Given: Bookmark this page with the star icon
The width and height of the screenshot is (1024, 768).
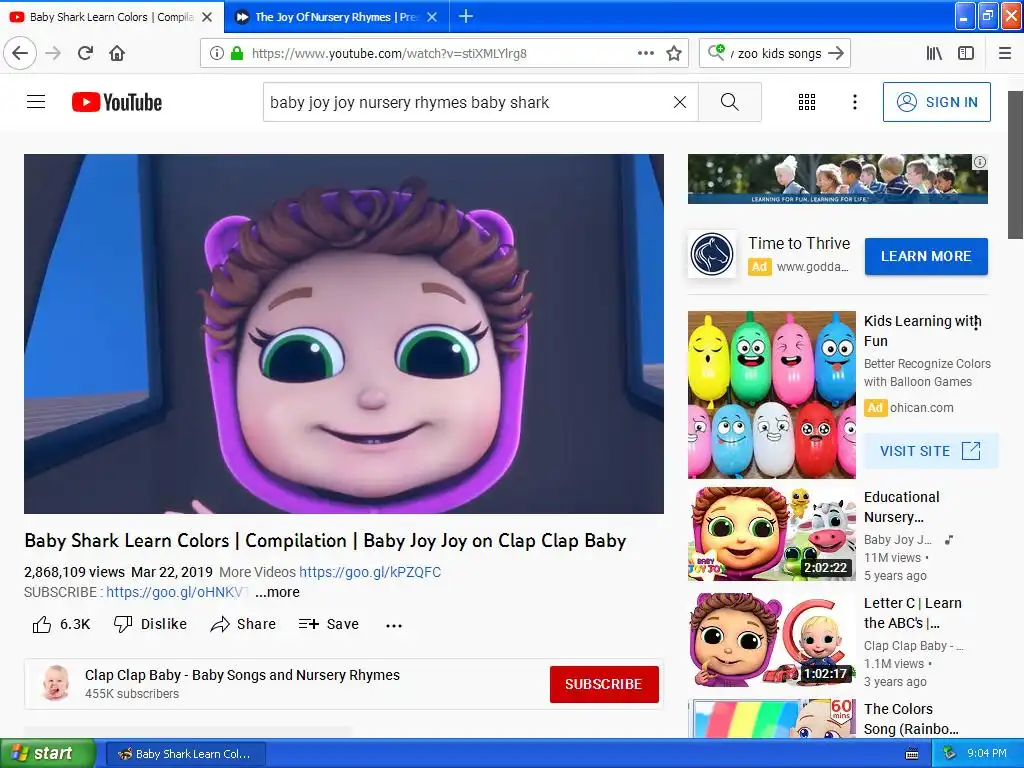Looking at the screenshot, I should [x=674, y=53].
